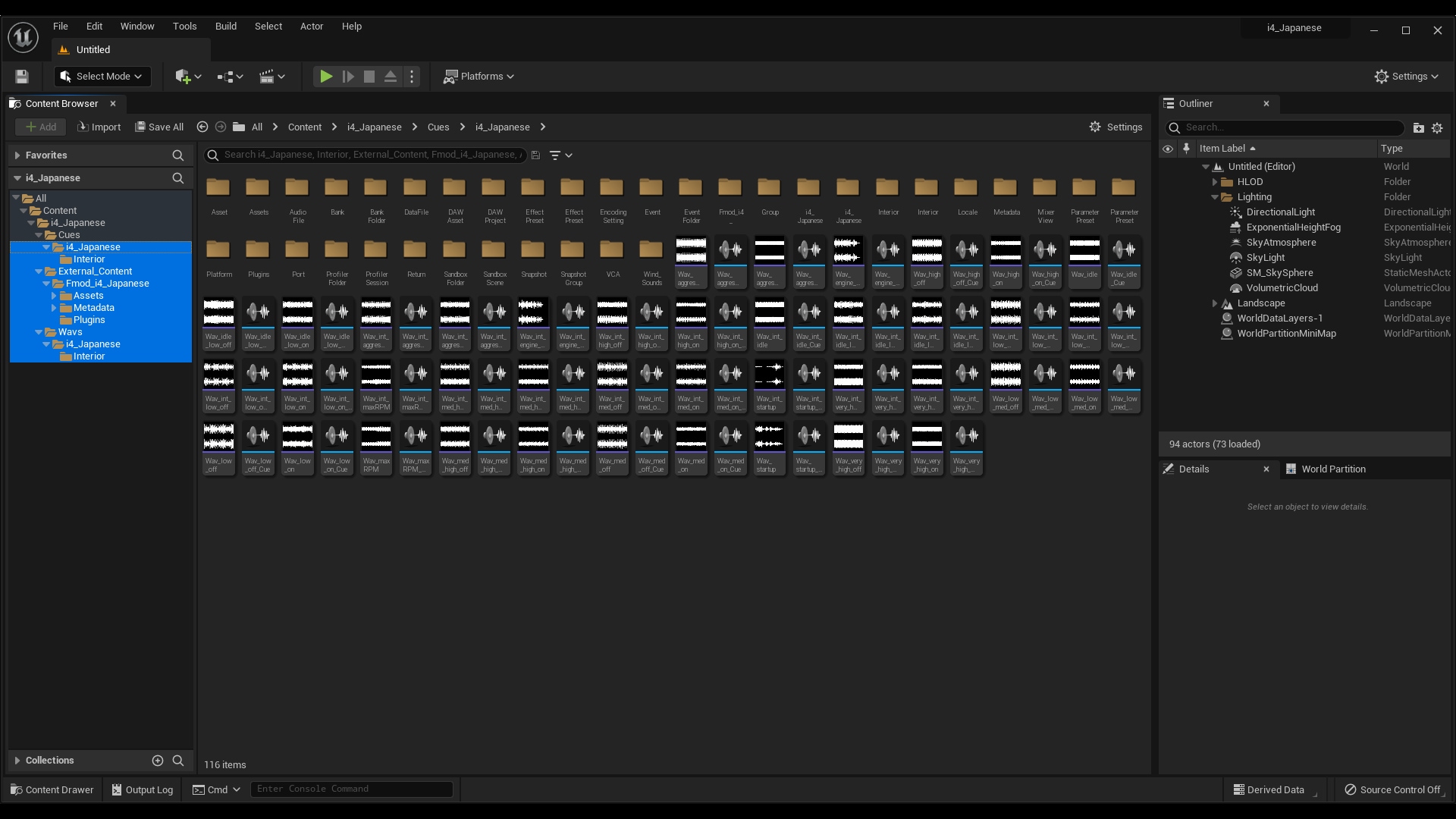The image size is (1456, 819).
Task: Toggle the Outliner visibility eye column
Action: click(1168, 149)
